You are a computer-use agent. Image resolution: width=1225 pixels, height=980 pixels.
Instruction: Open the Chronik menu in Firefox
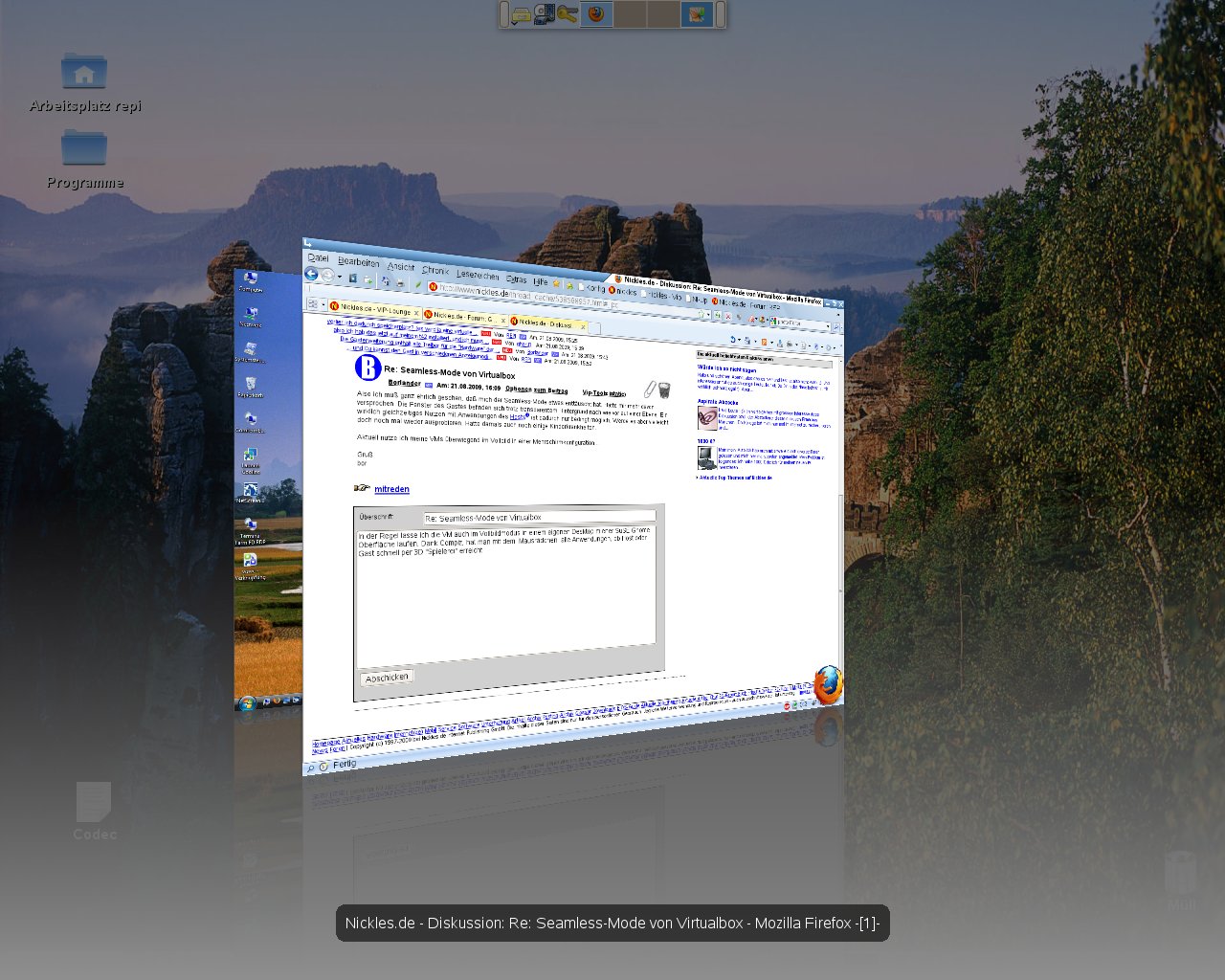434,270
